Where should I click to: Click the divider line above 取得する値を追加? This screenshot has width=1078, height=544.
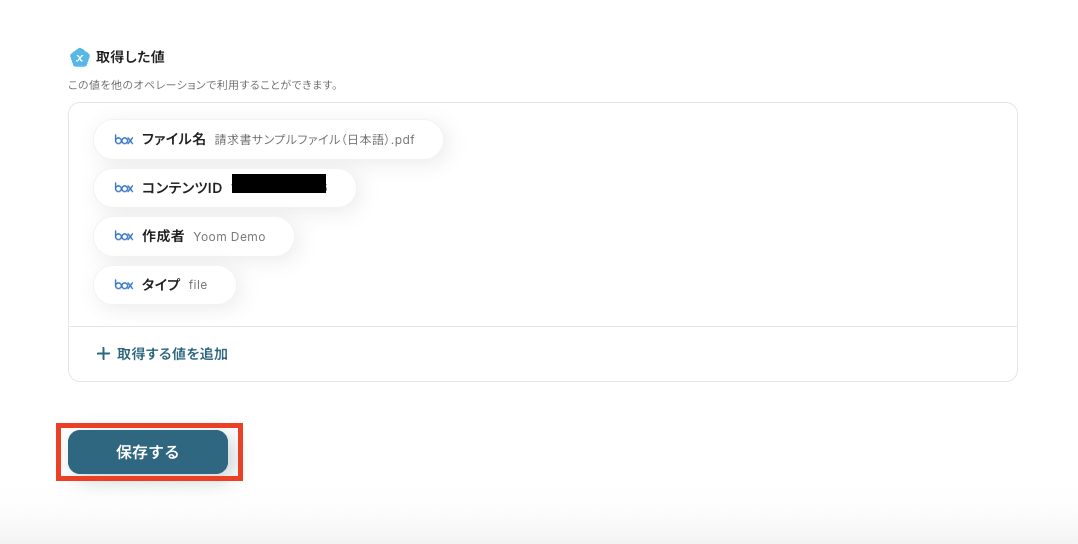[x=542, y=327]
